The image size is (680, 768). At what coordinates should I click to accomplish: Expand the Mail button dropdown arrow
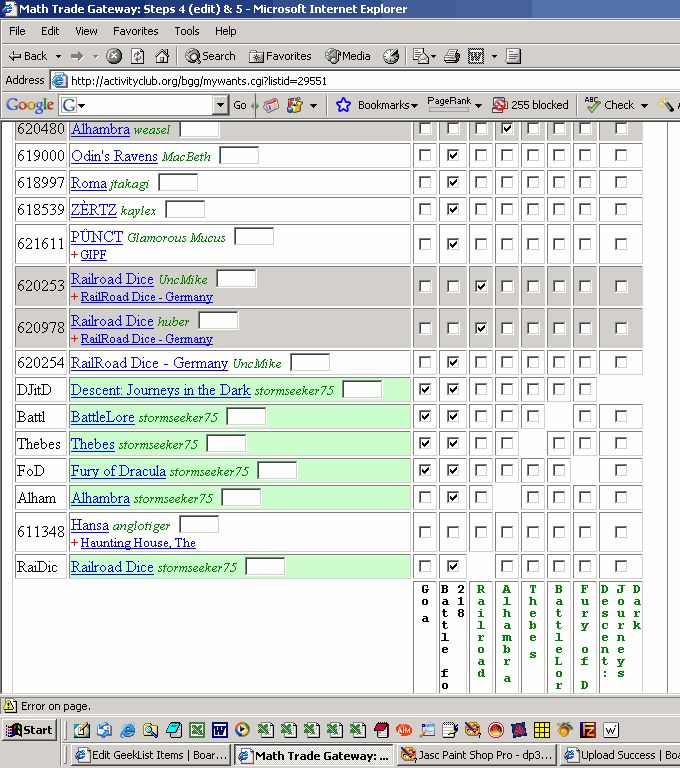coord(435,56)
